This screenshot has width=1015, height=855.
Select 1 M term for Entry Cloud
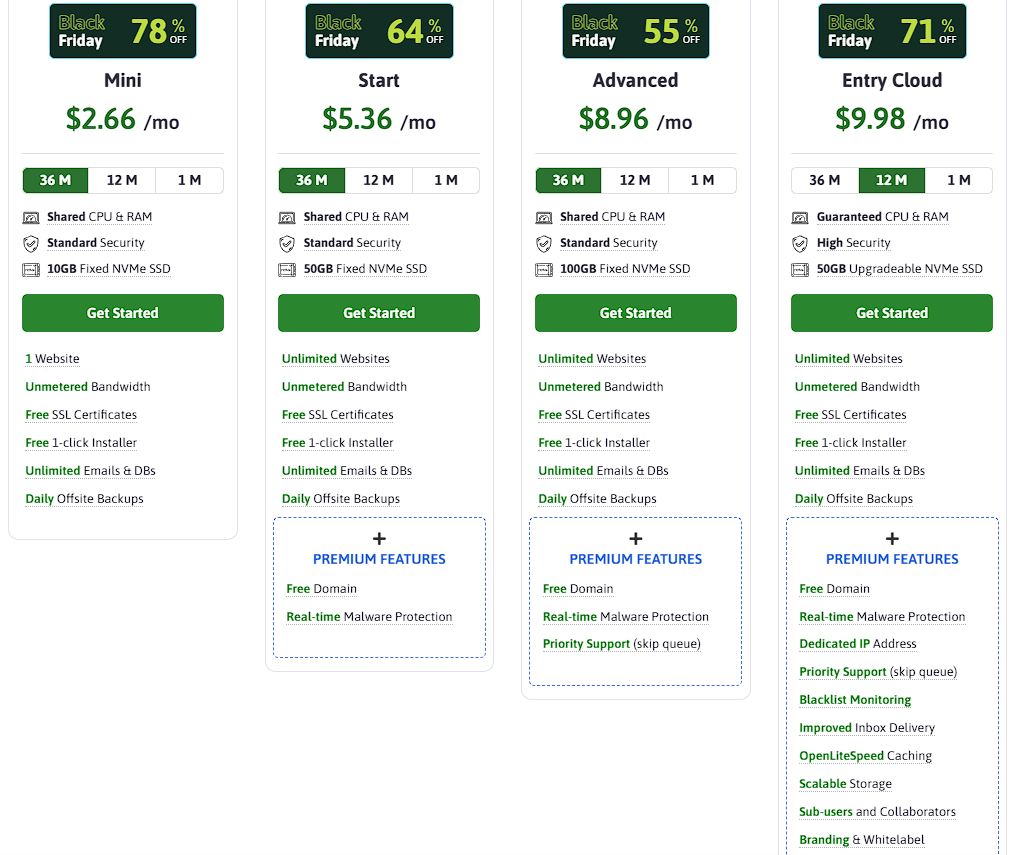[x=958, y=180]
